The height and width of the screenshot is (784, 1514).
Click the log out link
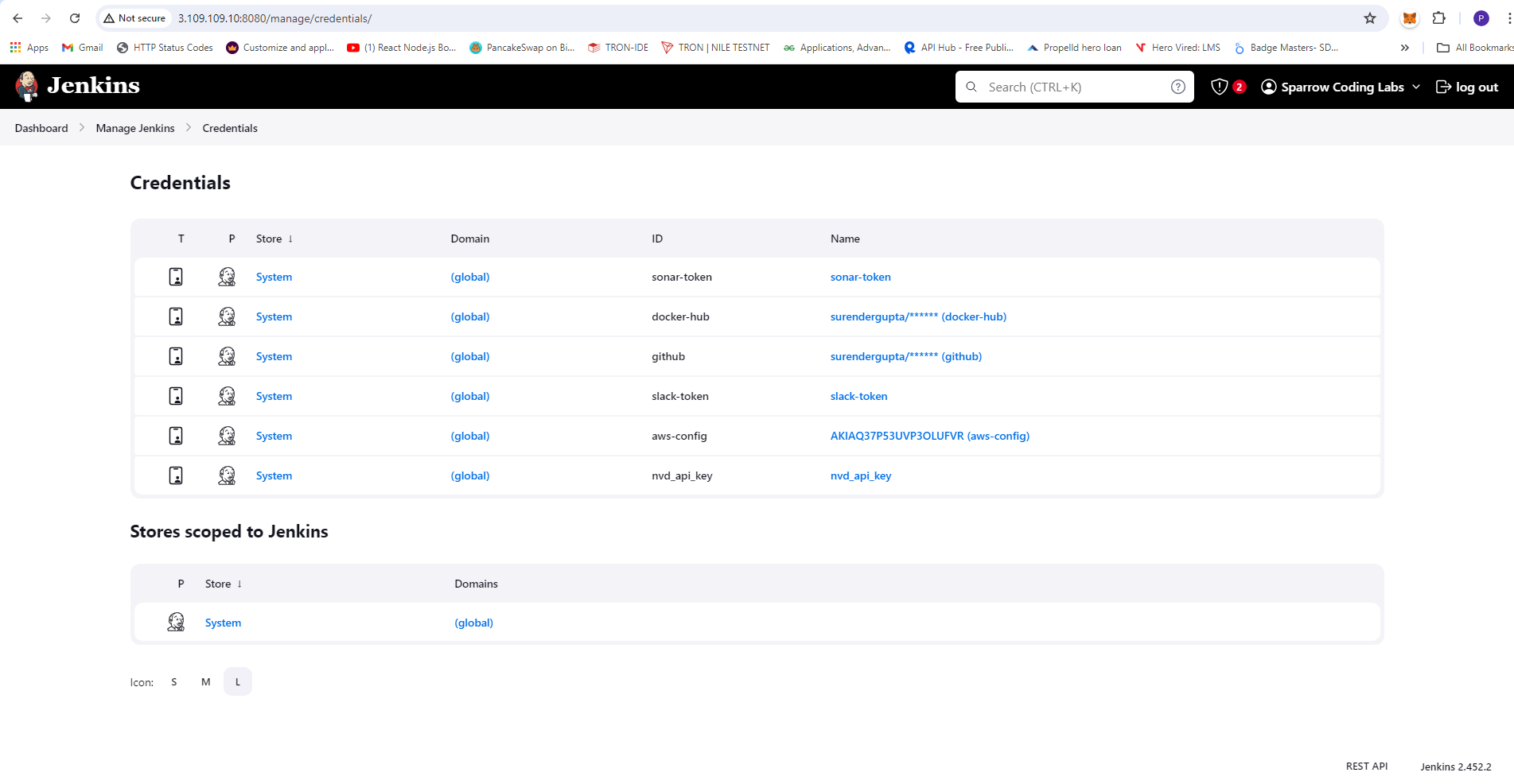pyautogui.click(x=1466, y=87)
